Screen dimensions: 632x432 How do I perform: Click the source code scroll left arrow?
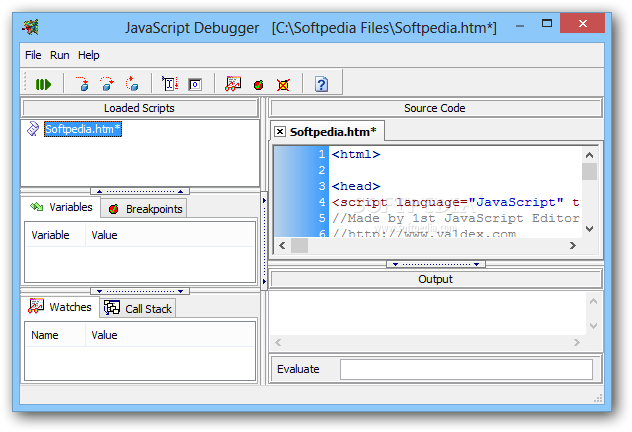tap(282, 245)
